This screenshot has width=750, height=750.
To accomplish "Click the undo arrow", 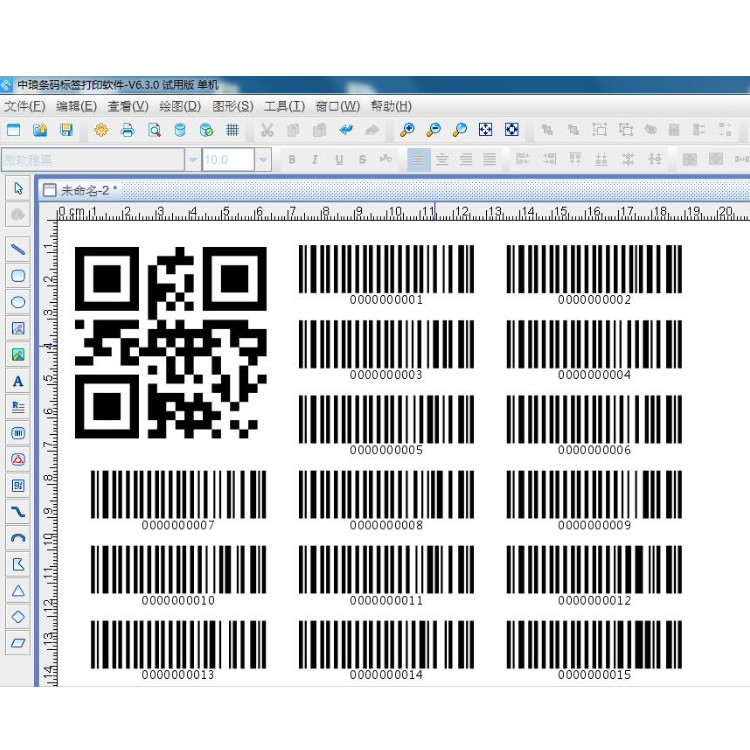I will coord(346,130).
